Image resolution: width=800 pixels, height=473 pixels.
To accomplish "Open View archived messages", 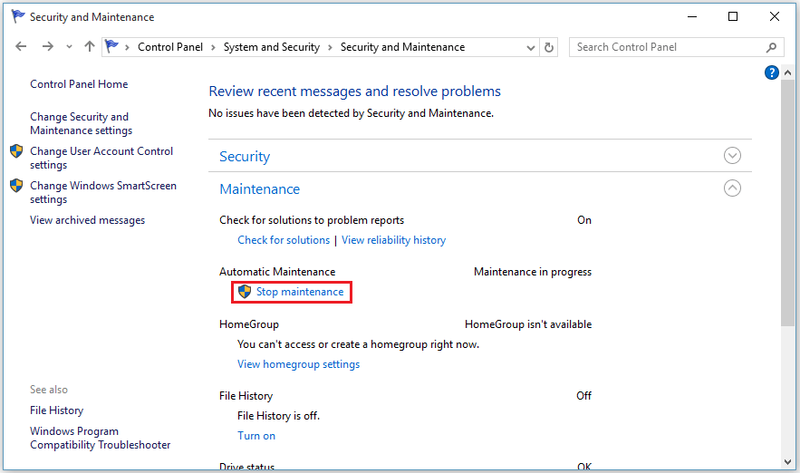I will pos(87,220).
